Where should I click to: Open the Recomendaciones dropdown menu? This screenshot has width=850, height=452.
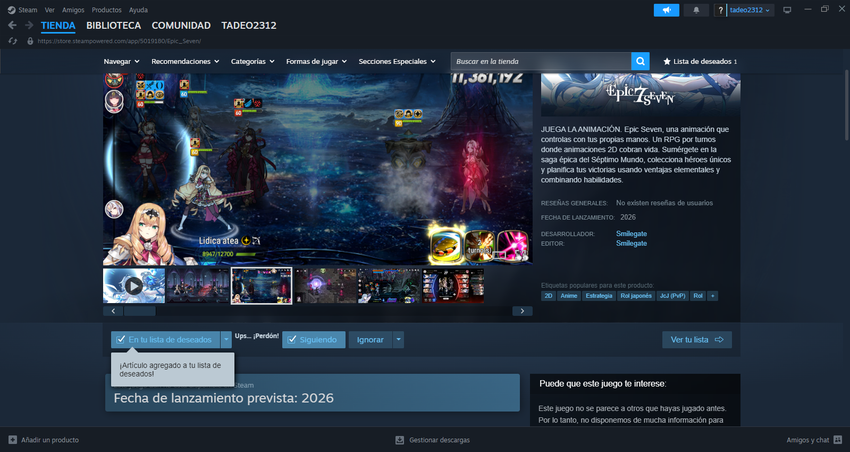click(x=185, y=62)
